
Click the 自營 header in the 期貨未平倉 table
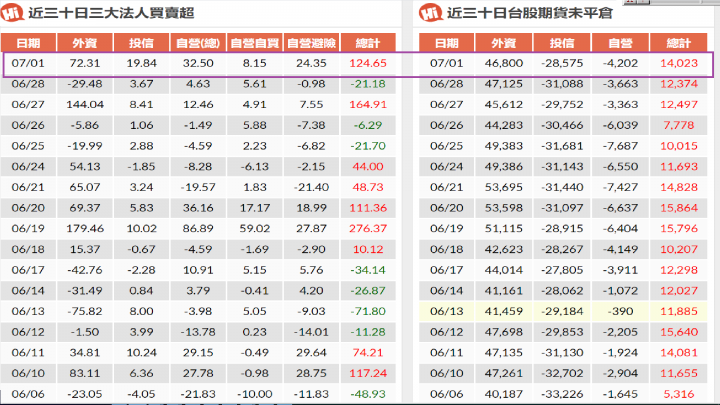[620, 43]
